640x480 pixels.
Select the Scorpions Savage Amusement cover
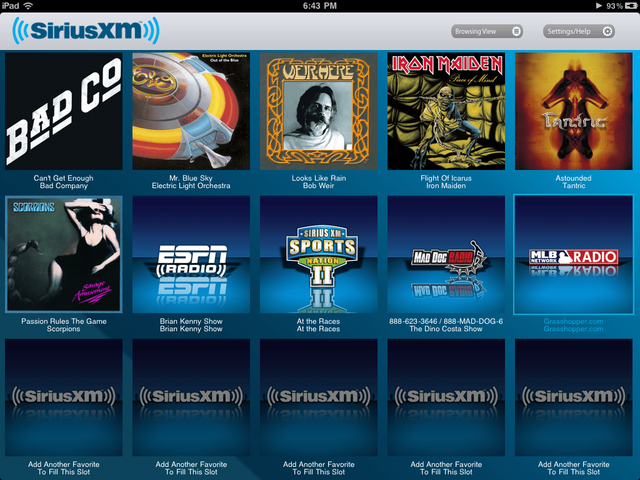pos(64,254)
